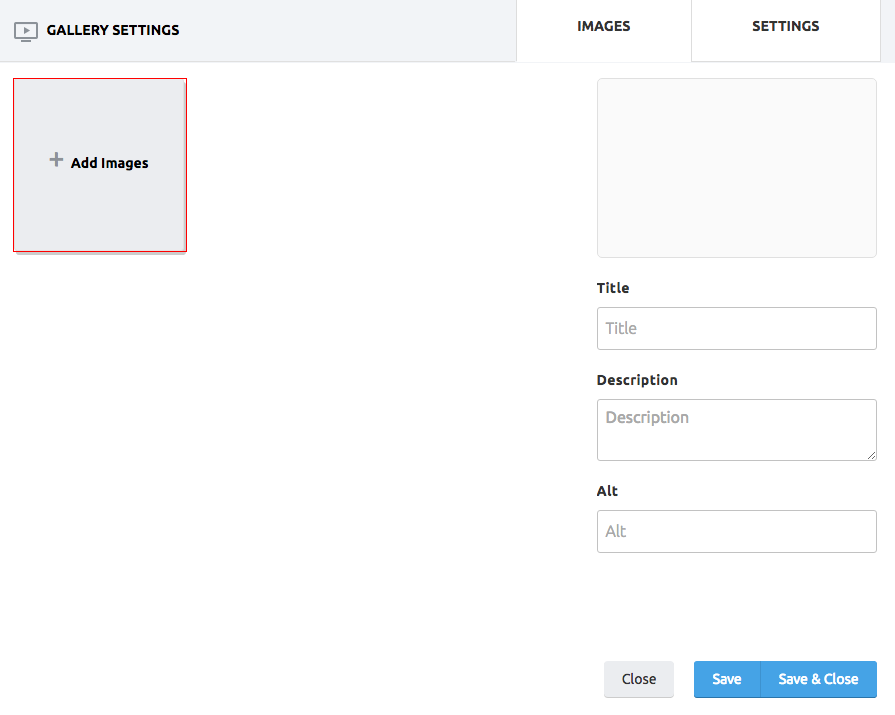Click the Add Images tile
895x715 pixels.
pos(100,165)
